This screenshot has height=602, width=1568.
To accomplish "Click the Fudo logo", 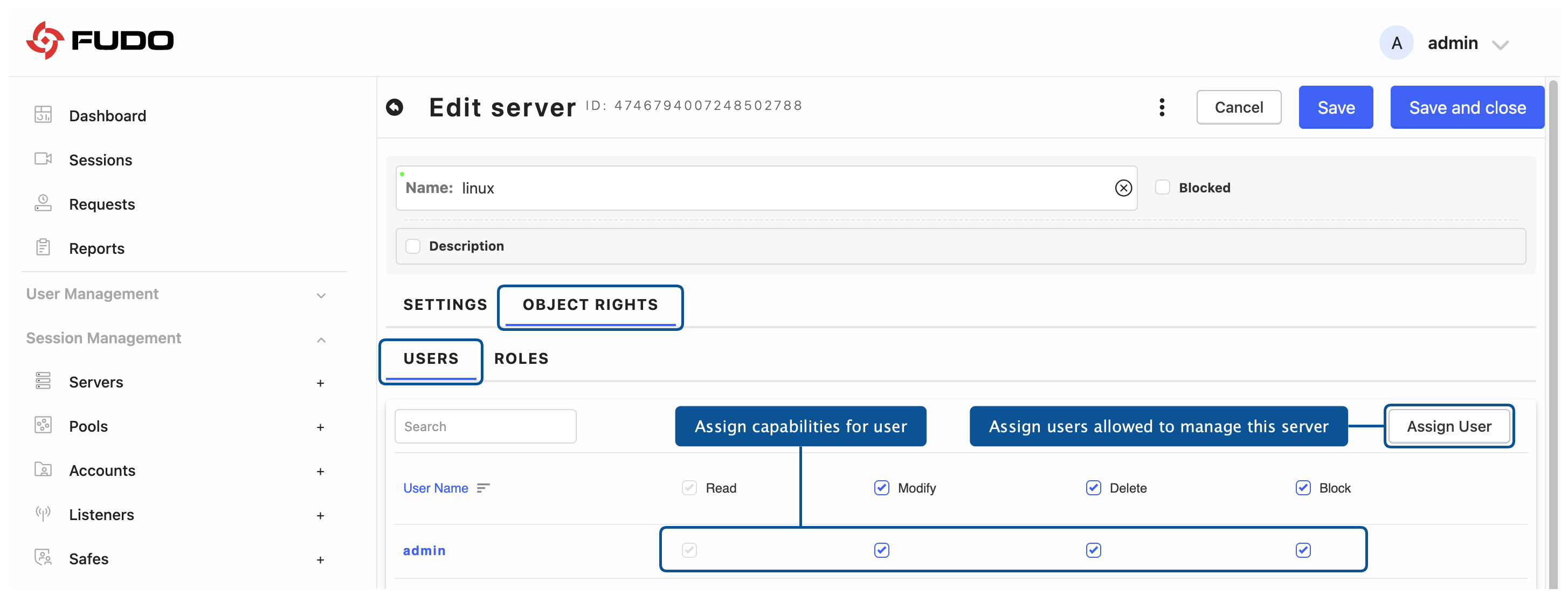I will (x=100, y=40).
